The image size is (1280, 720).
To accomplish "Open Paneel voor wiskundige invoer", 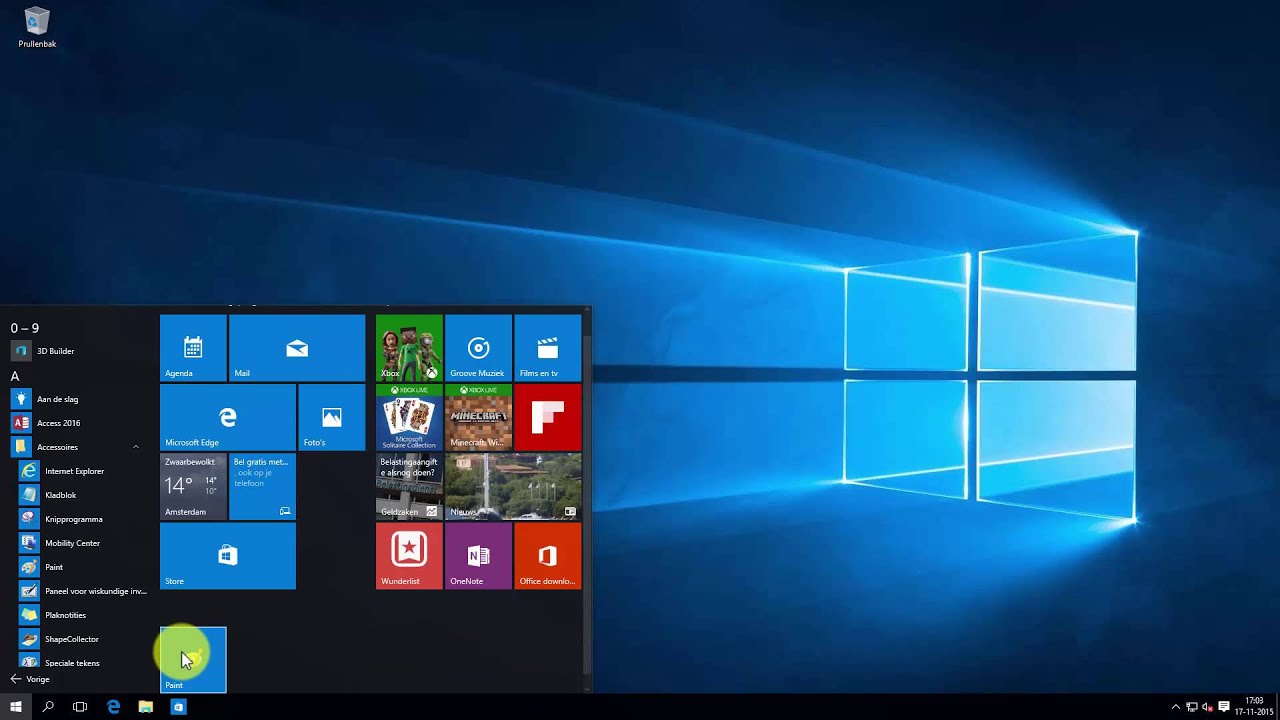I will [82, 591].
